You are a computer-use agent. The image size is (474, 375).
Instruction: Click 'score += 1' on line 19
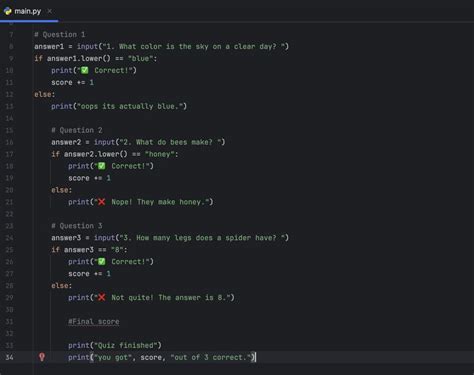pyautogui.click(x=89, y=178)
